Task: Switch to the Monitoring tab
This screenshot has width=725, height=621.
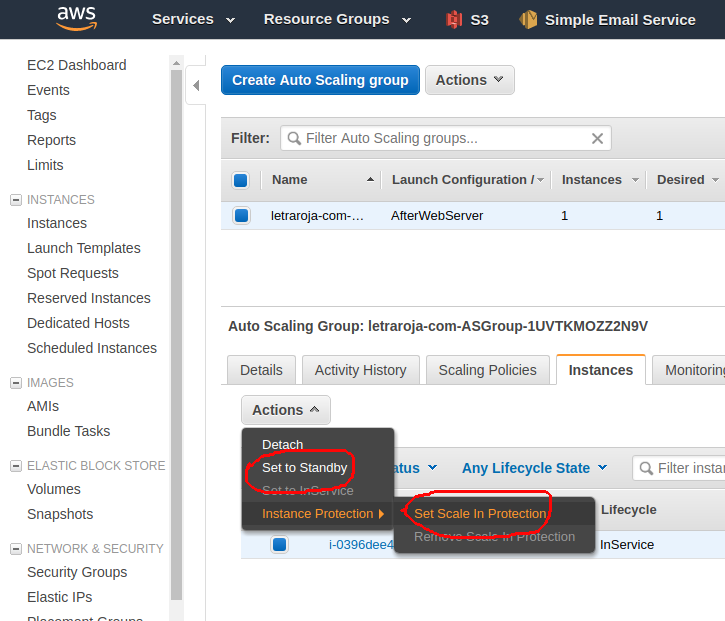Action: tap(689, 370)
